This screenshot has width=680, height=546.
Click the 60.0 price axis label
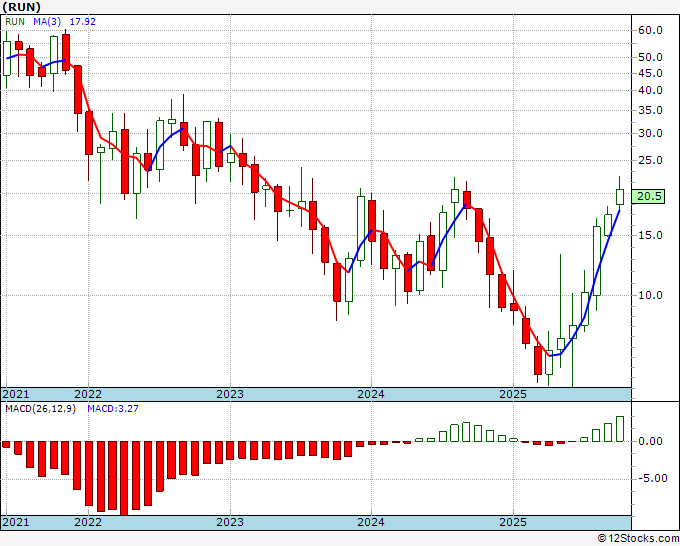(651, 30)
